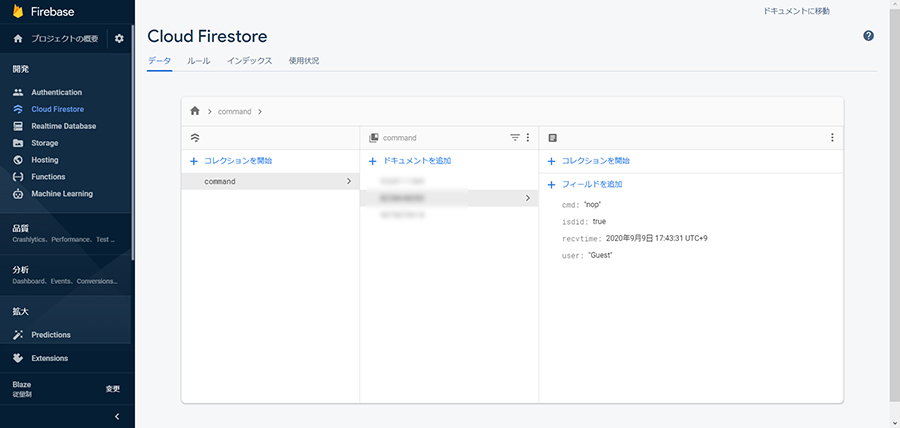Select the third blurred document ID

click(402, 215)
